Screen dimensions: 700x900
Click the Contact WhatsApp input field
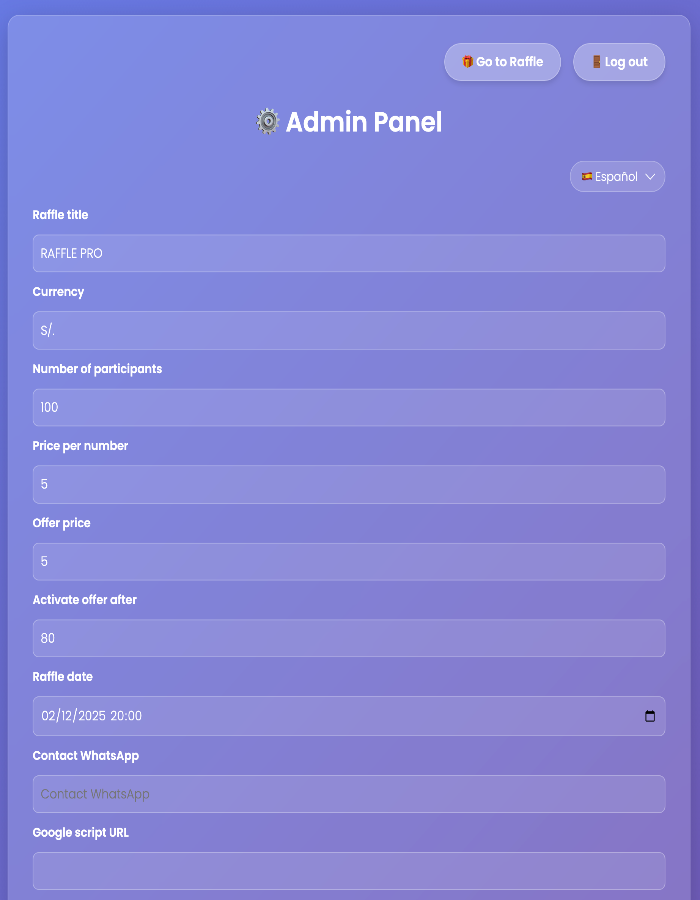tap(348, 794)
